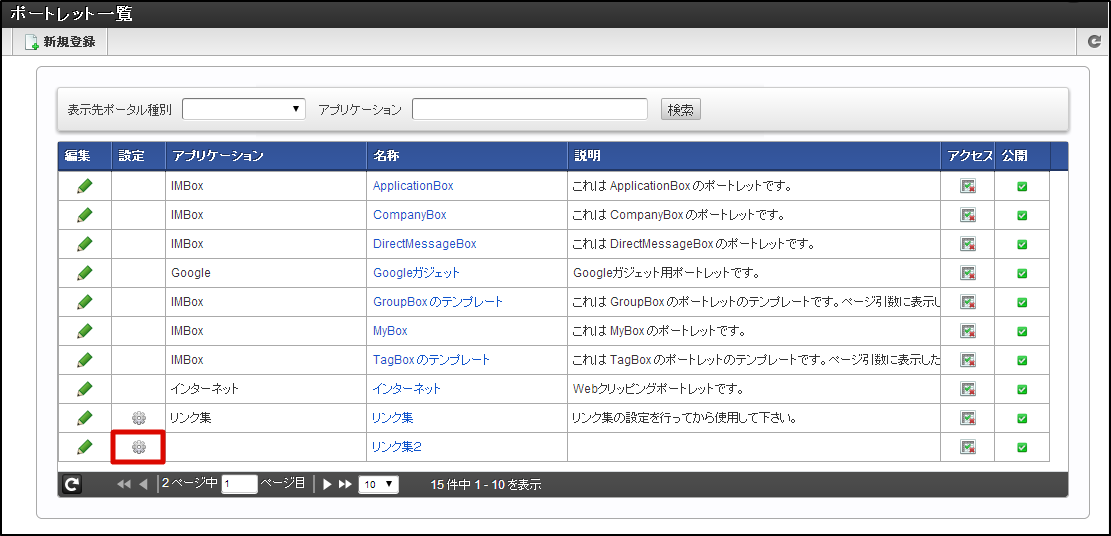Open the gear settings for リンク集
Viewport: 1111px width, 536px height.
(138, 418)
